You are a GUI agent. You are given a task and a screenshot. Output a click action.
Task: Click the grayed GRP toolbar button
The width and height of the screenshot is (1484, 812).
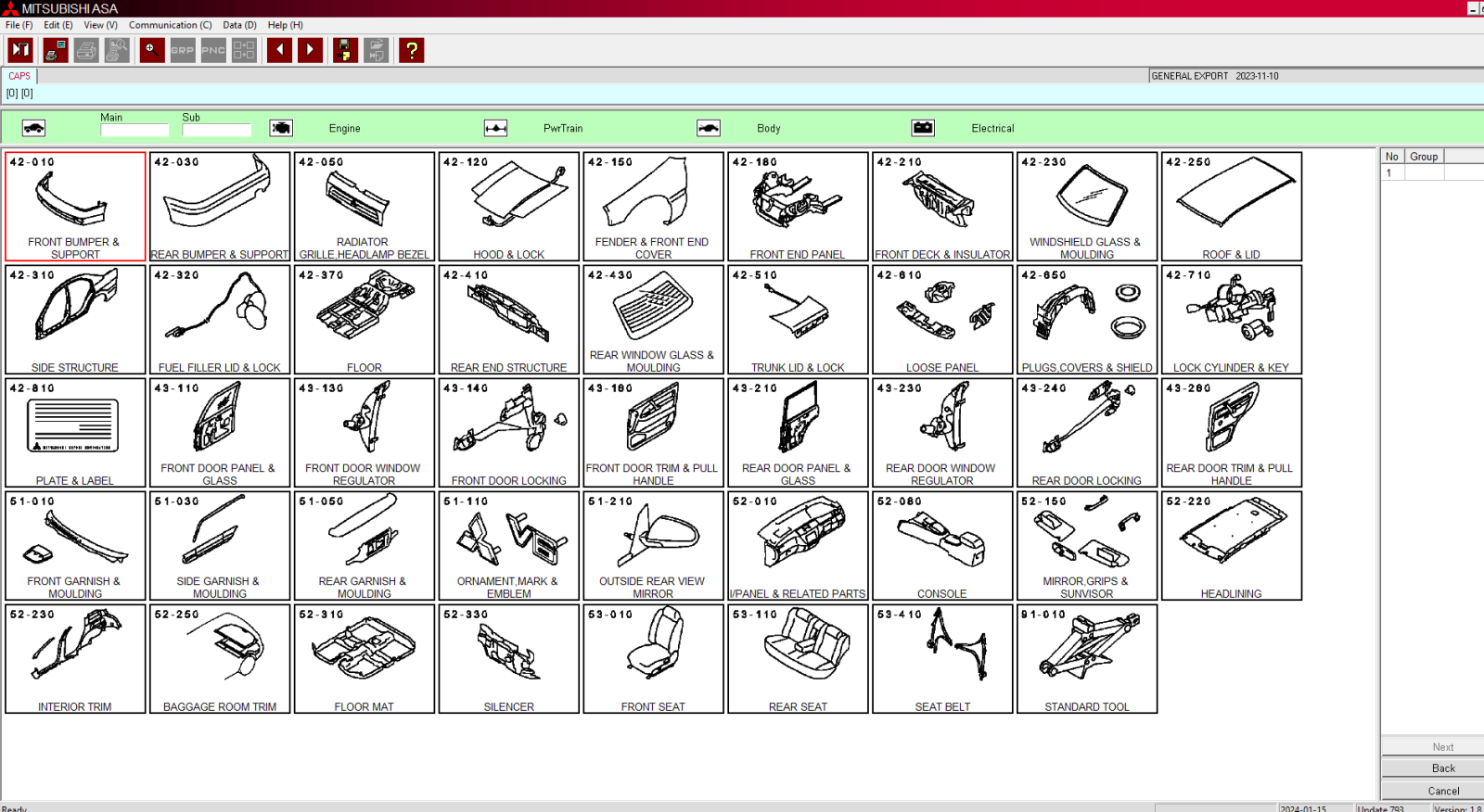click(x=183, y=50)
